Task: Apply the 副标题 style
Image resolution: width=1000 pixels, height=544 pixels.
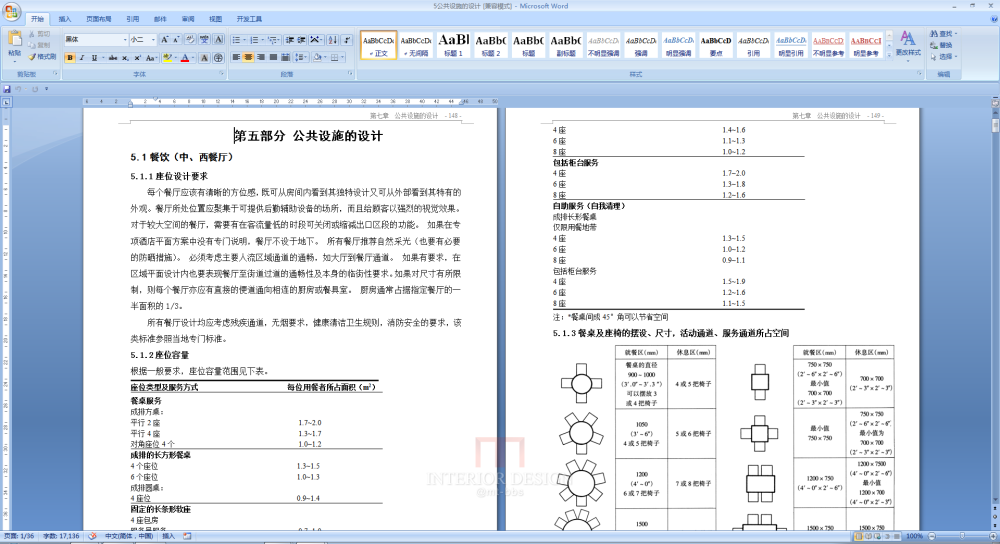Action: 566,45
